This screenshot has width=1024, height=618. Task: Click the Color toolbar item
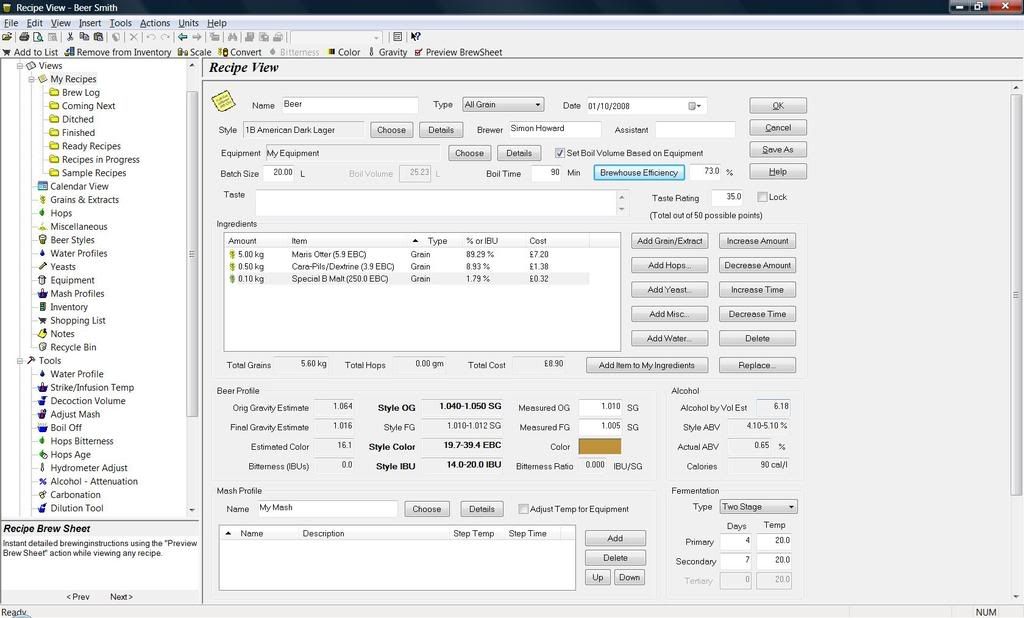point(344,52)
